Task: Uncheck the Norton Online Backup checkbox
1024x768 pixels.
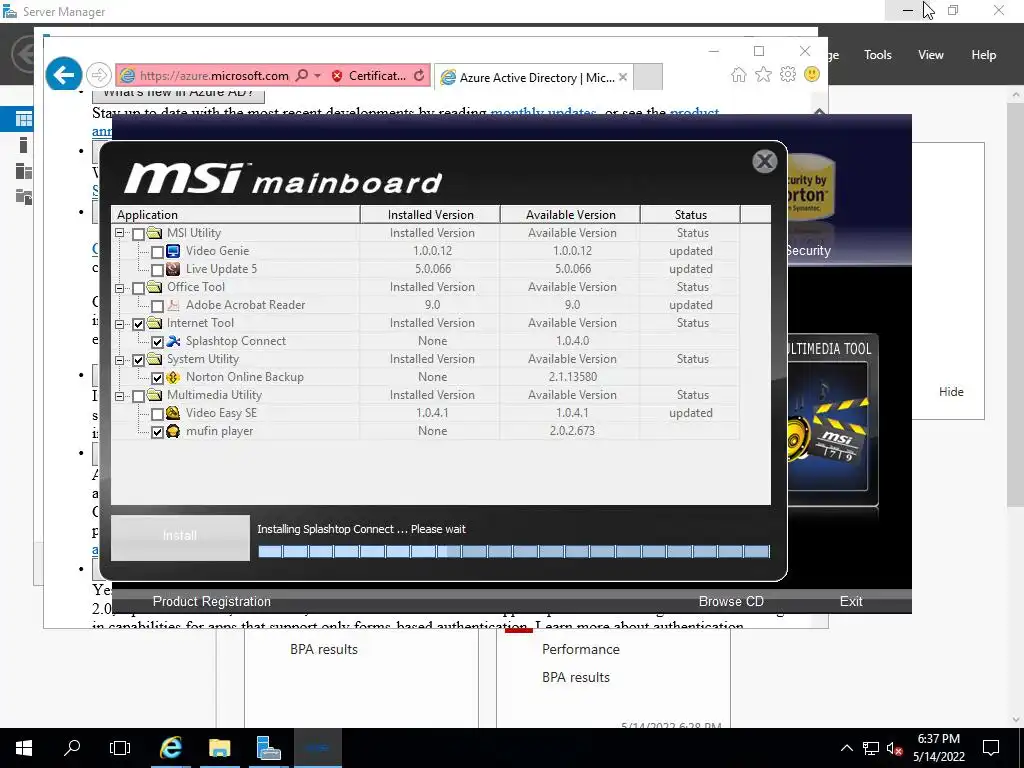Action: pyautogui.click(x=157, y=378)
